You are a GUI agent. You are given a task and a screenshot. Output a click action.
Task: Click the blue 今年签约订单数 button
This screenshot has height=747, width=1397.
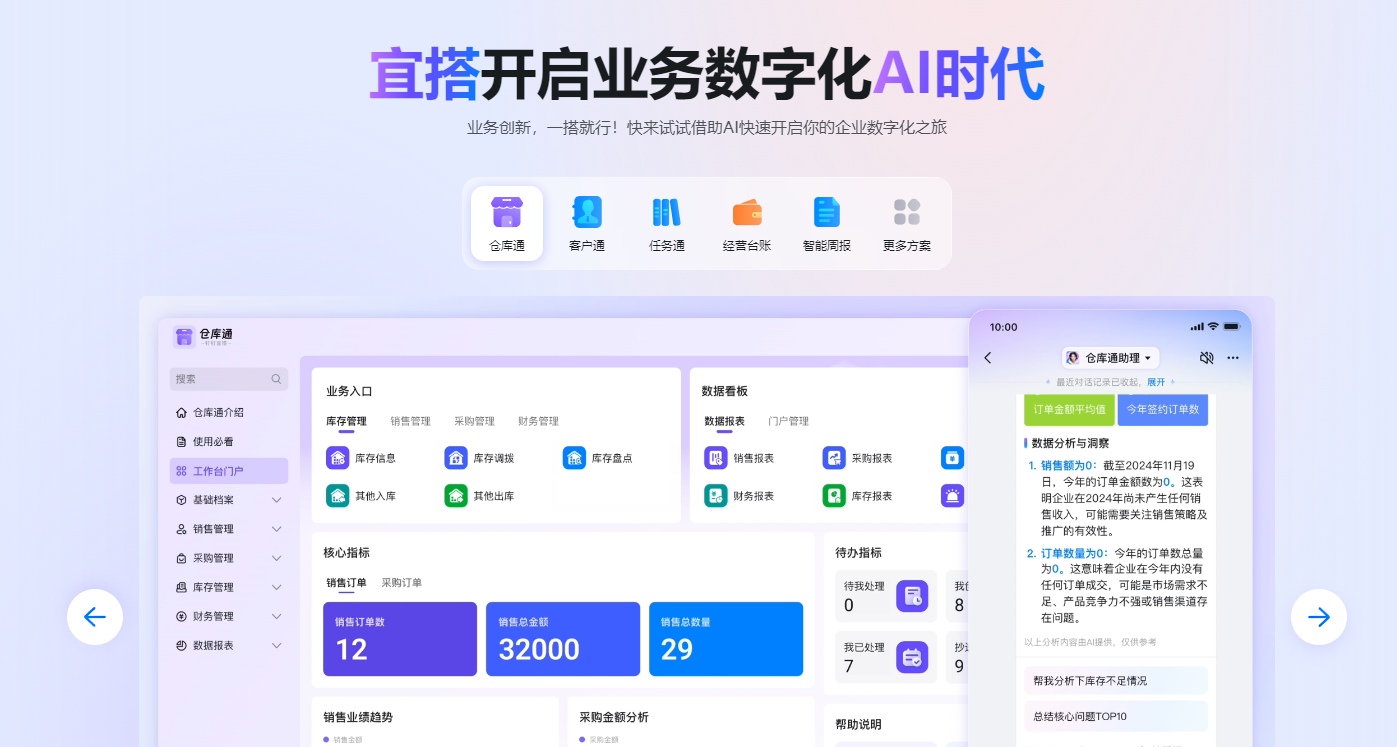(1163, 410)
